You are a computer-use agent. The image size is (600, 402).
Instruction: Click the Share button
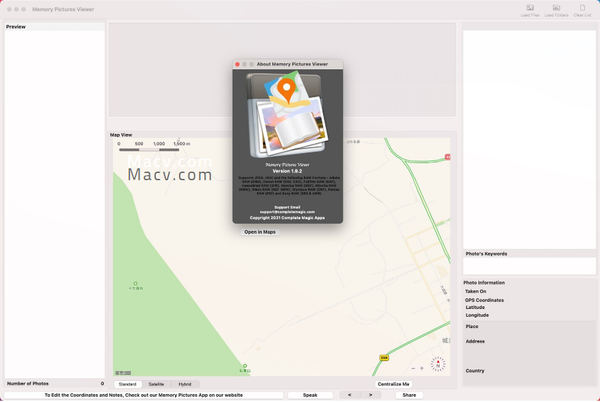coord(409,395)
